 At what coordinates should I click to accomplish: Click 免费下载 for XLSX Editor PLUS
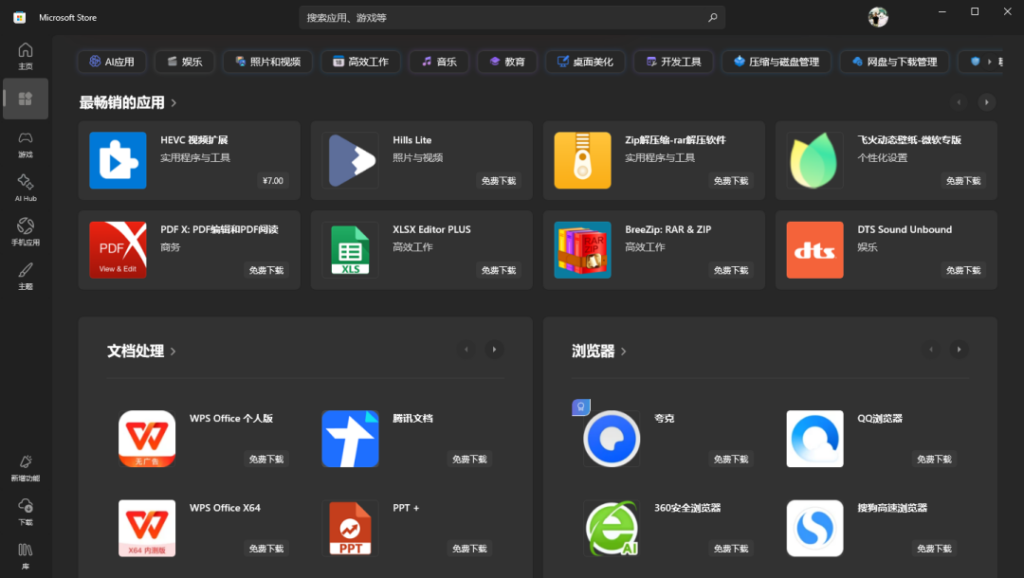click(498, 270)
